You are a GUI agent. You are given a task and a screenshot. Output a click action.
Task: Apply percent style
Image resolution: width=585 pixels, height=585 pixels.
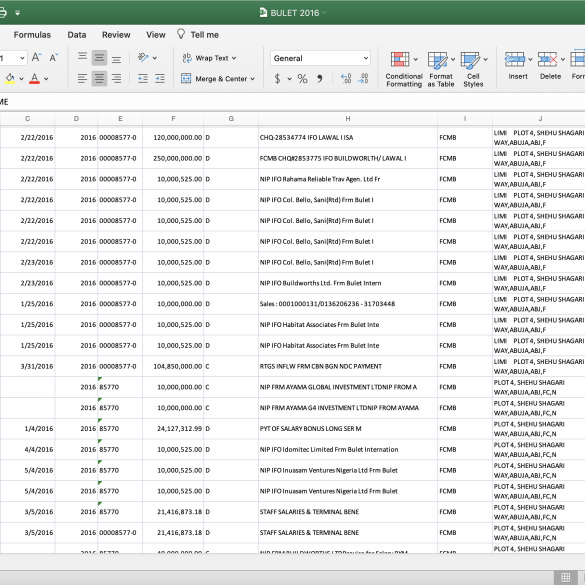(x=302, y=79)
